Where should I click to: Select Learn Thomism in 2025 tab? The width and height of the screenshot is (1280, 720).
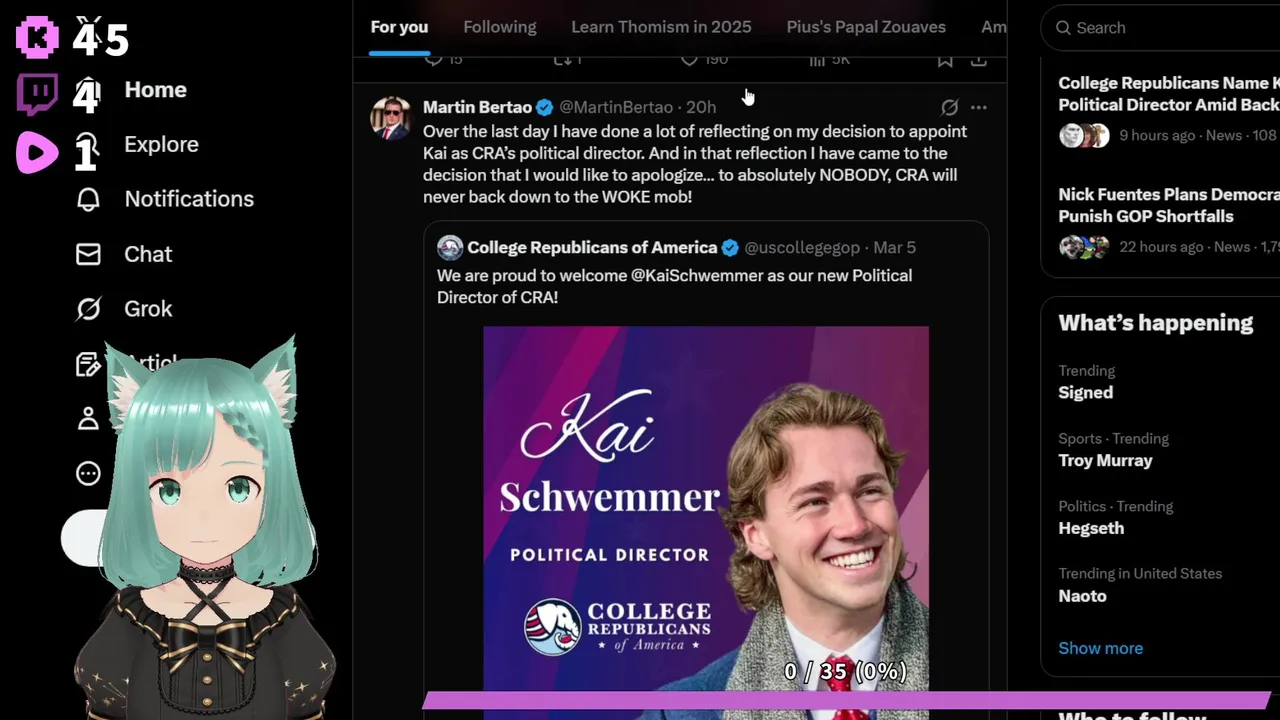[661, 27]
